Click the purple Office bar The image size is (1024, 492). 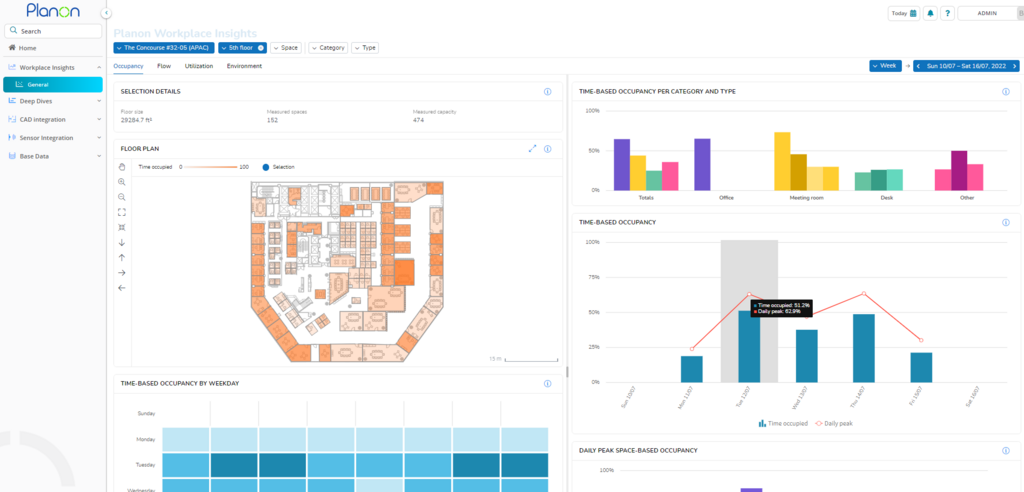click(x=702, y=165)
